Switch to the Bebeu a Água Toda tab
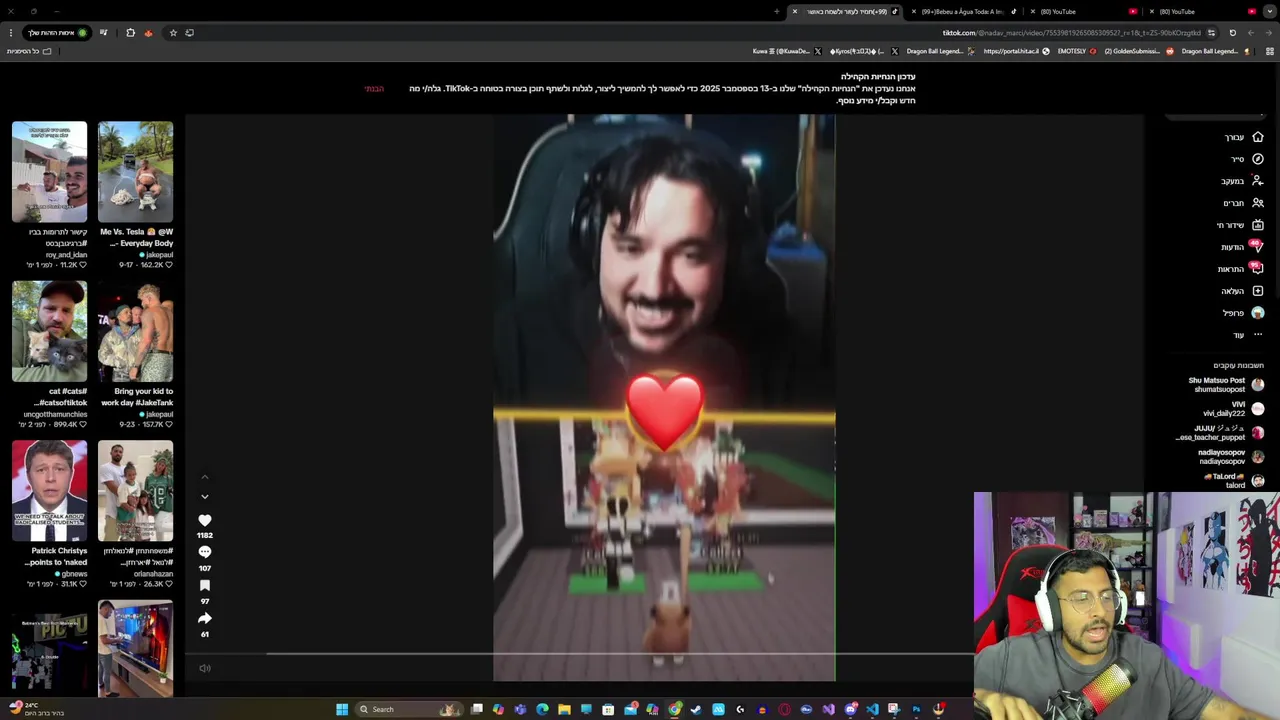This screenshot has width=1280, height=720. [x=962, y=11]
